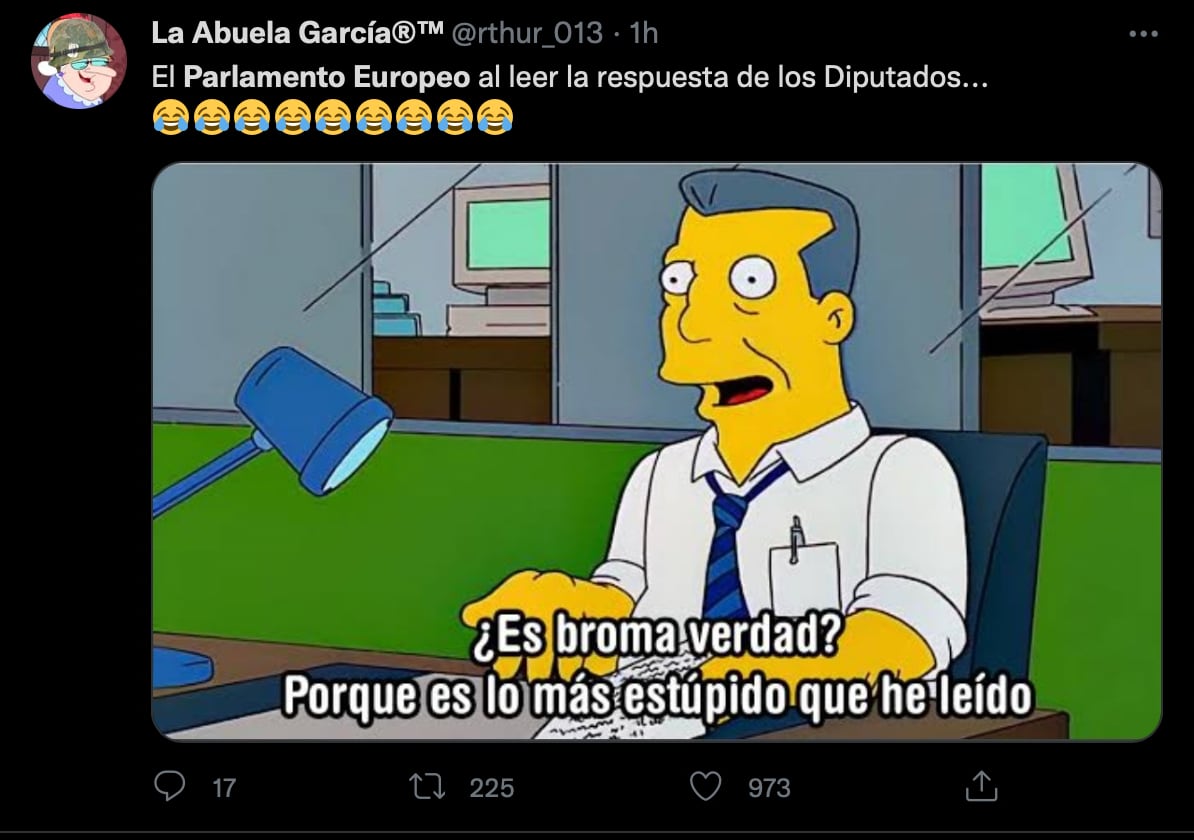
Task: Click the first laughing-crying emoji
Action: pyautogui.click(x=171, y=117)
